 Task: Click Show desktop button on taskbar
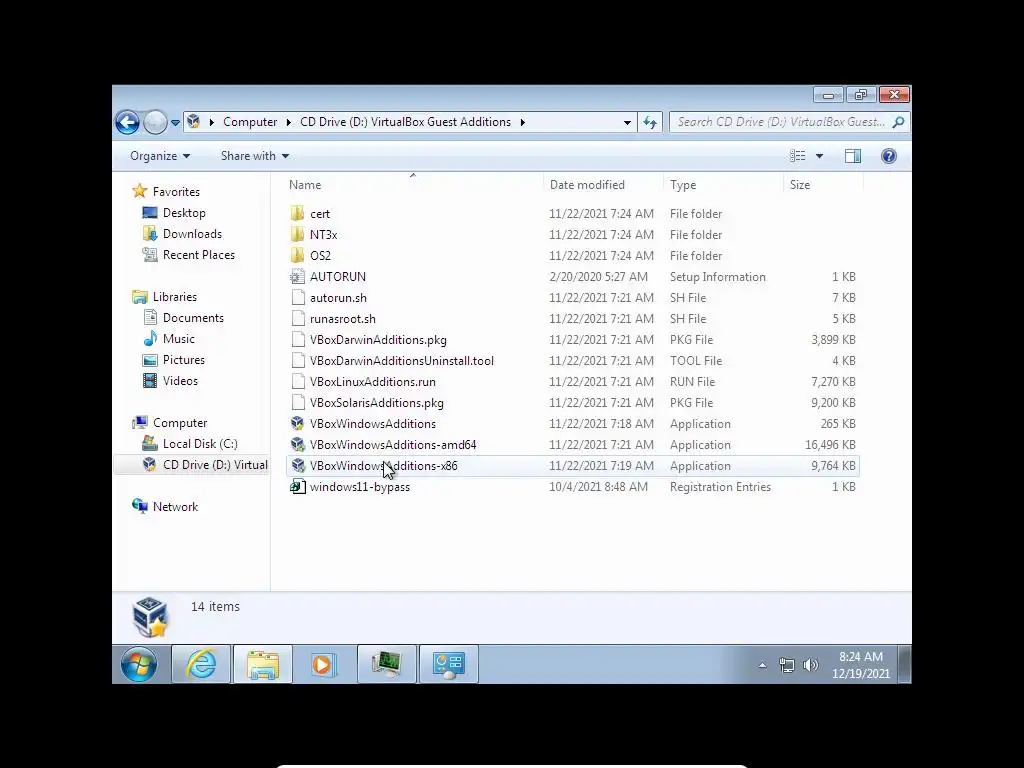(904, 664)
